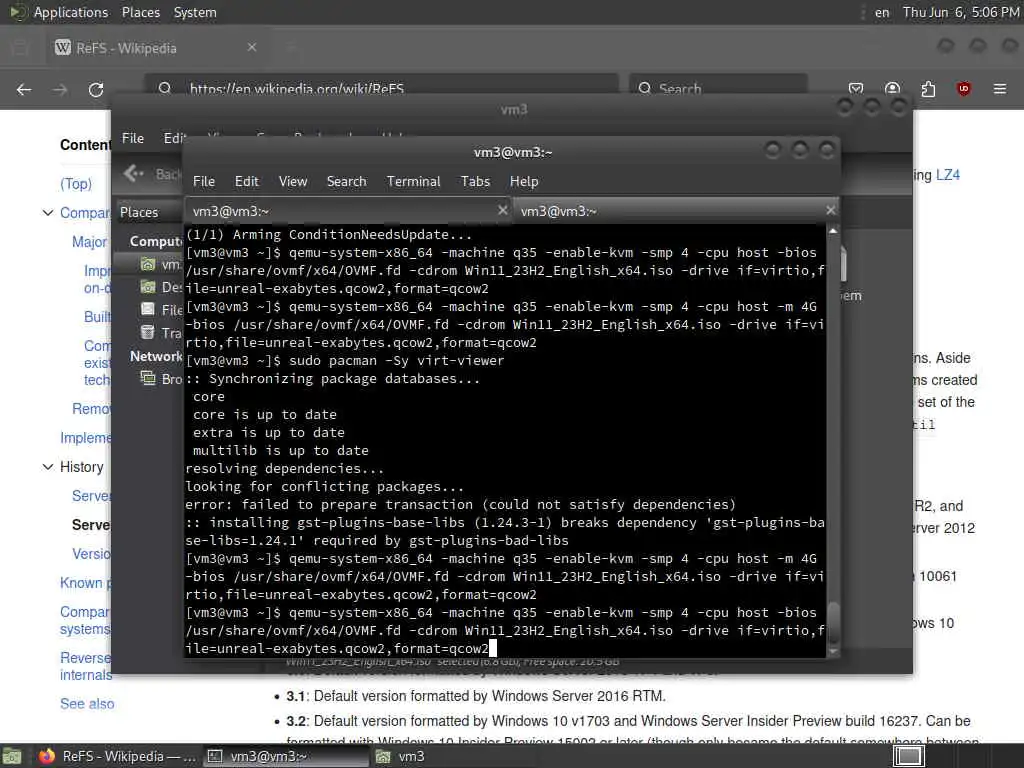
Task: Click the (Top) link in Wikipedia contents
Action: point(76,184)
